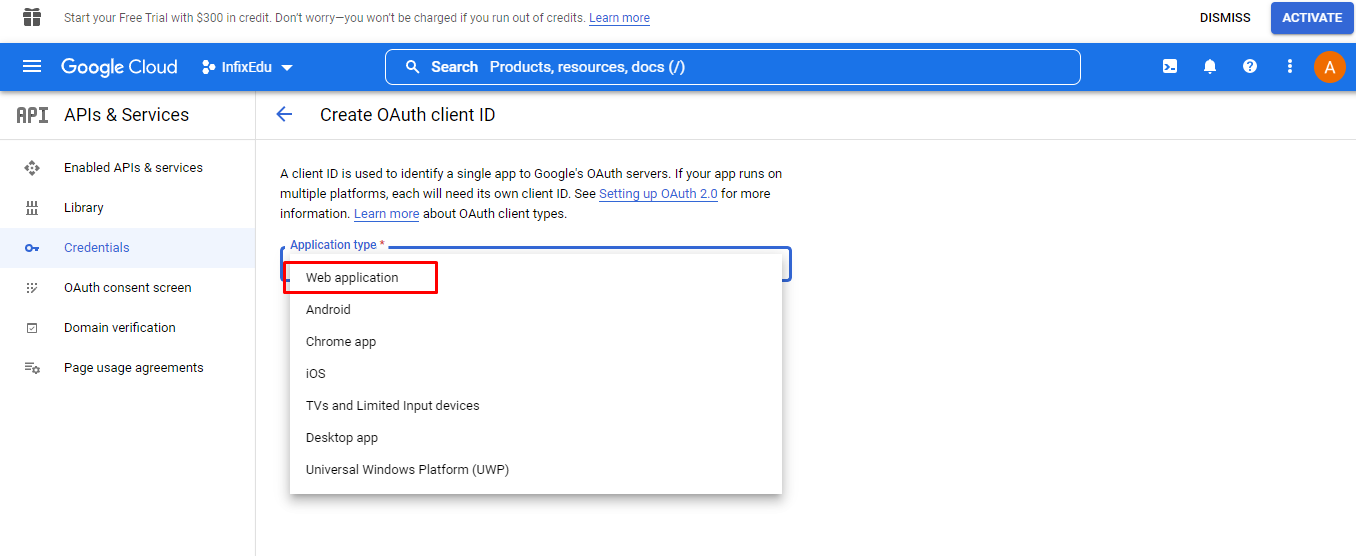Go to OAuth consent screen

click(128, 288)
